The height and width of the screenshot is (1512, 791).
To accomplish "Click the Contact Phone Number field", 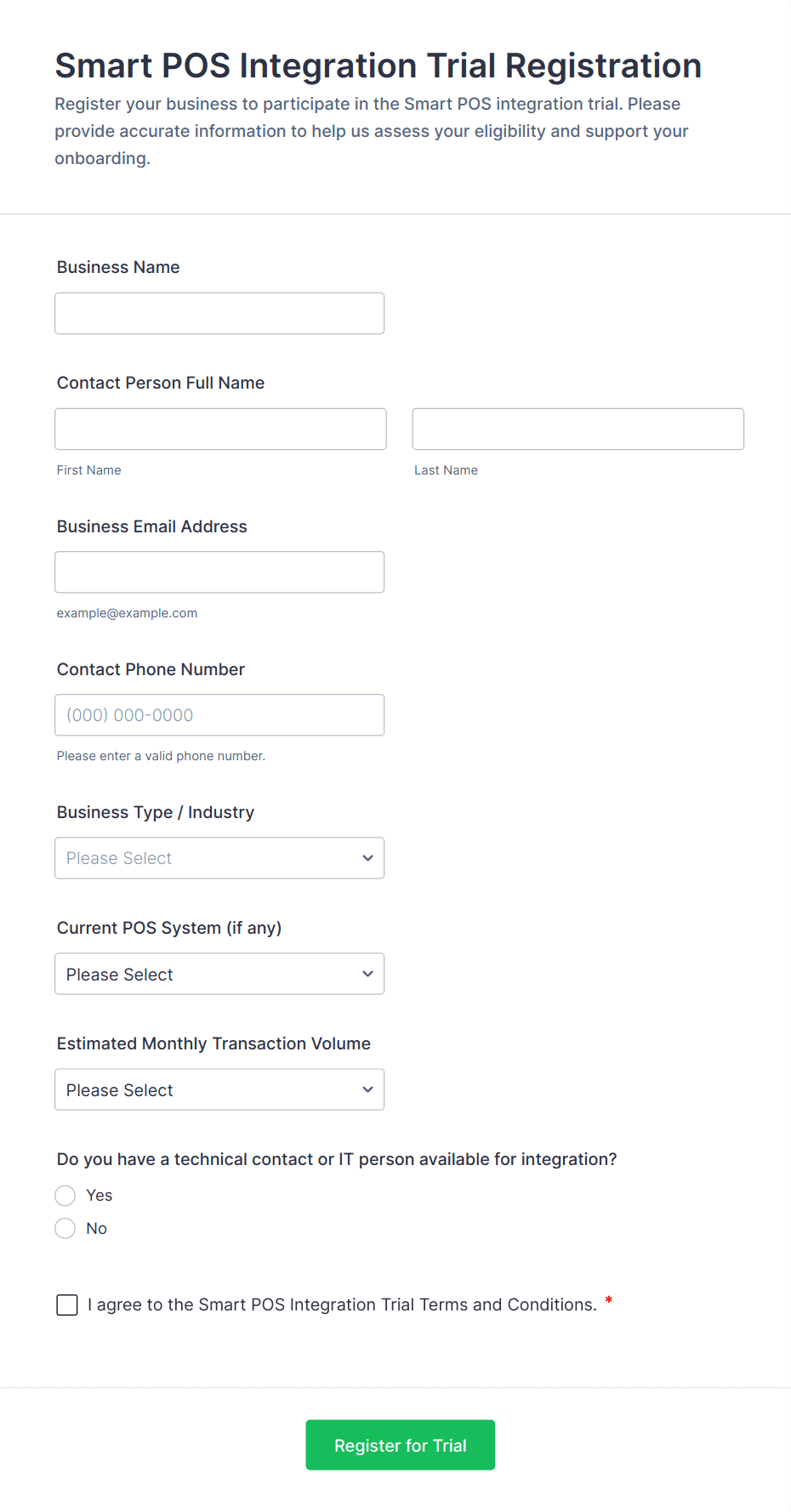I will click(x=219, y=715).
